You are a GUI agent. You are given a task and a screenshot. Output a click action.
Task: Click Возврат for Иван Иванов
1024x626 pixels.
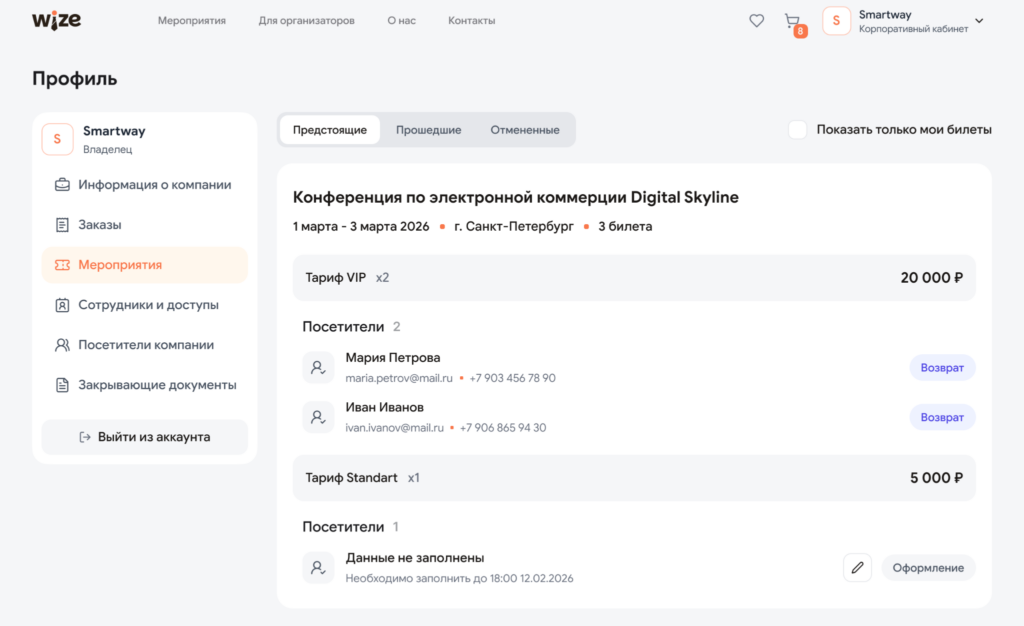pyautogui.click(x=942, y=417)
